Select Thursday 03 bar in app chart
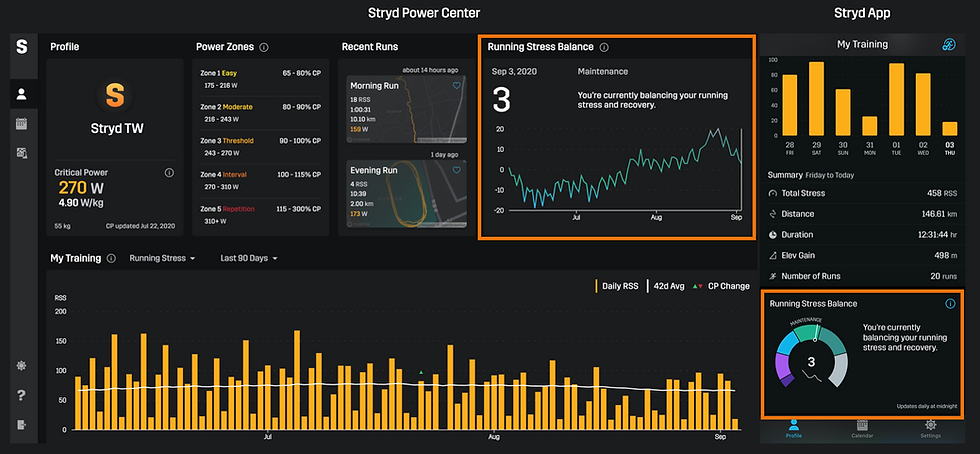980x454 pixels. (949, 129)
